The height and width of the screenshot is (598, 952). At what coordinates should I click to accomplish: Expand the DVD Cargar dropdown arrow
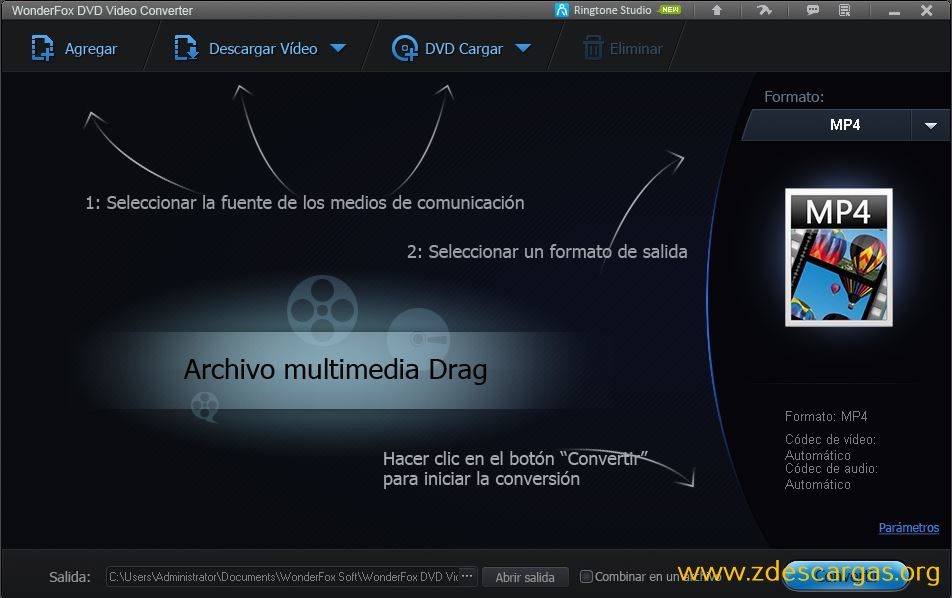pyautogui.click(x=523, y=48)
